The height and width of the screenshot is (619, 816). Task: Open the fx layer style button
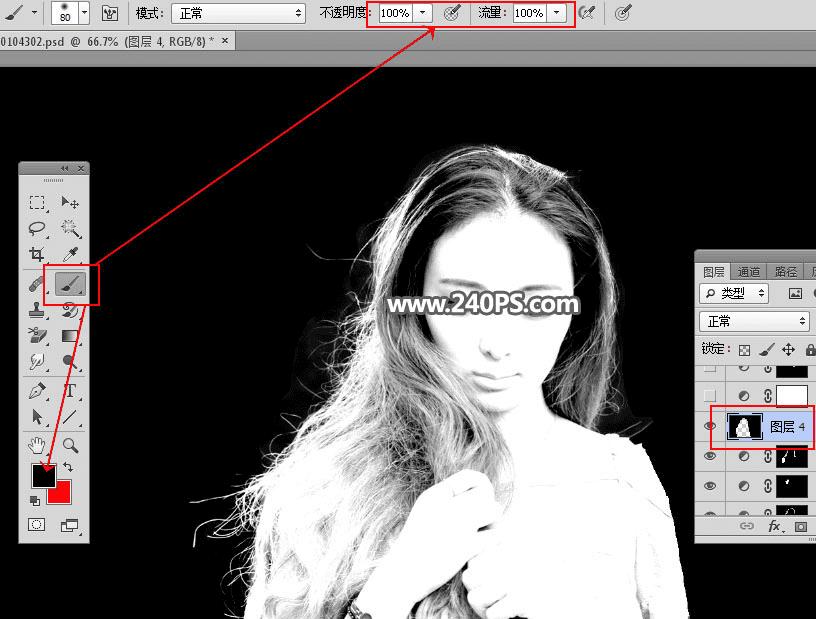pos(775,526)
